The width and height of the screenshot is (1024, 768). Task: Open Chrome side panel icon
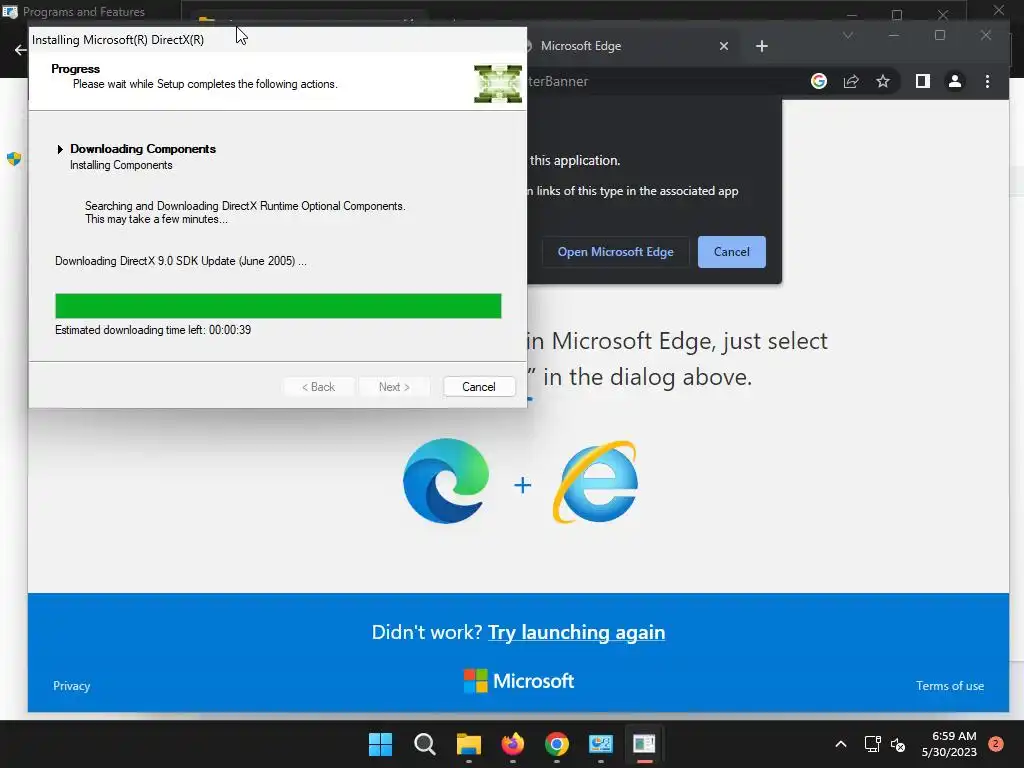(922, 81)
